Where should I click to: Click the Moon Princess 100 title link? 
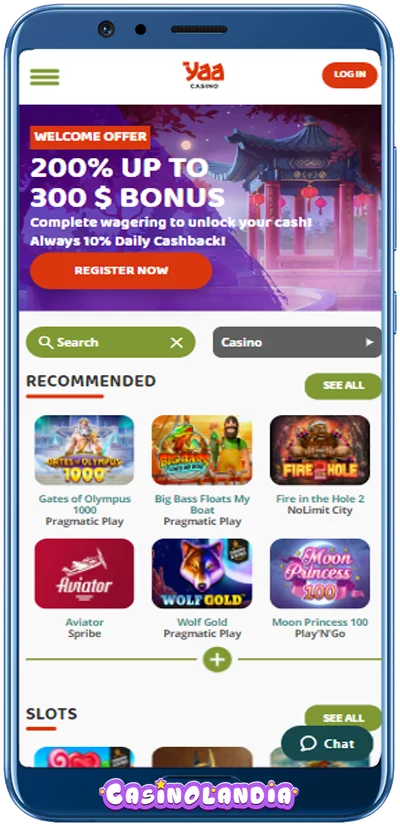click(320, 622)
